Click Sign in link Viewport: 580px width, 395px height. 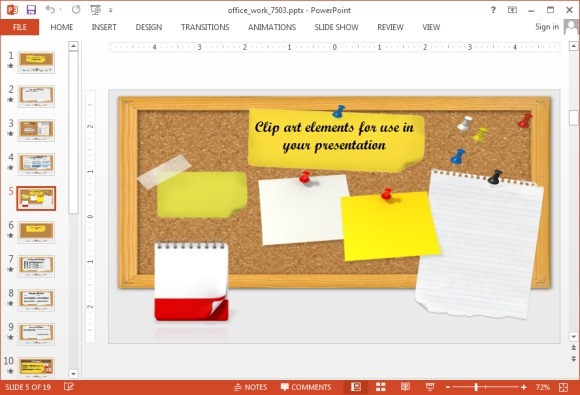click(547, 27)
